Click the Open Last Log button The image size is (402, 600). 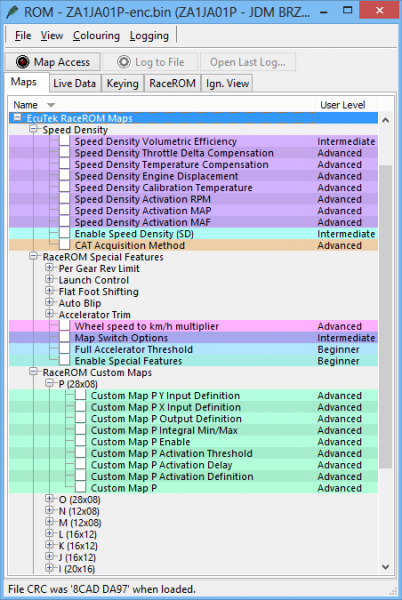click(247, 62)
